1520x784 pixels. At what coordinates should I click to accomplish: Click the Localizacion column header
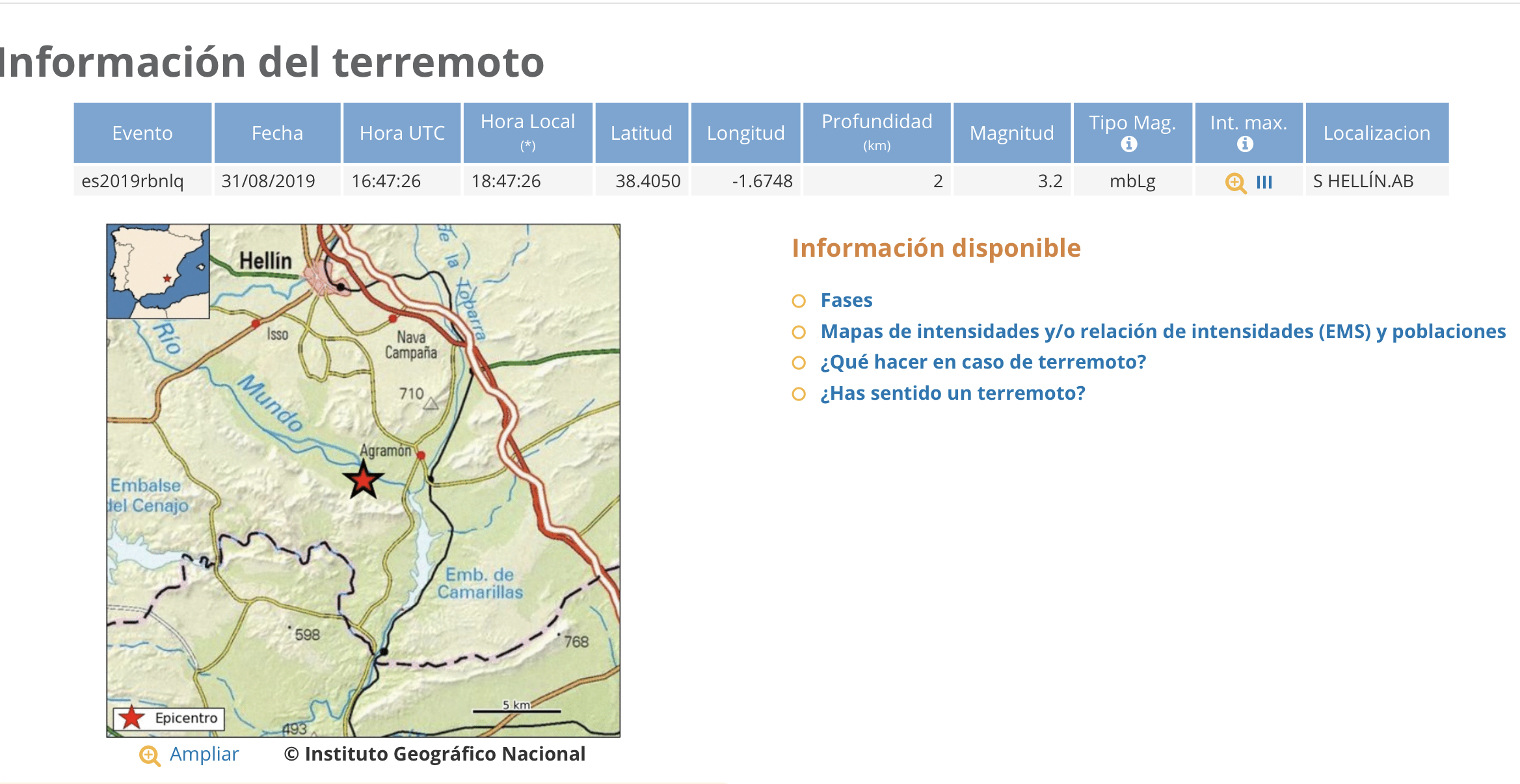click(x=1376, y=133)
